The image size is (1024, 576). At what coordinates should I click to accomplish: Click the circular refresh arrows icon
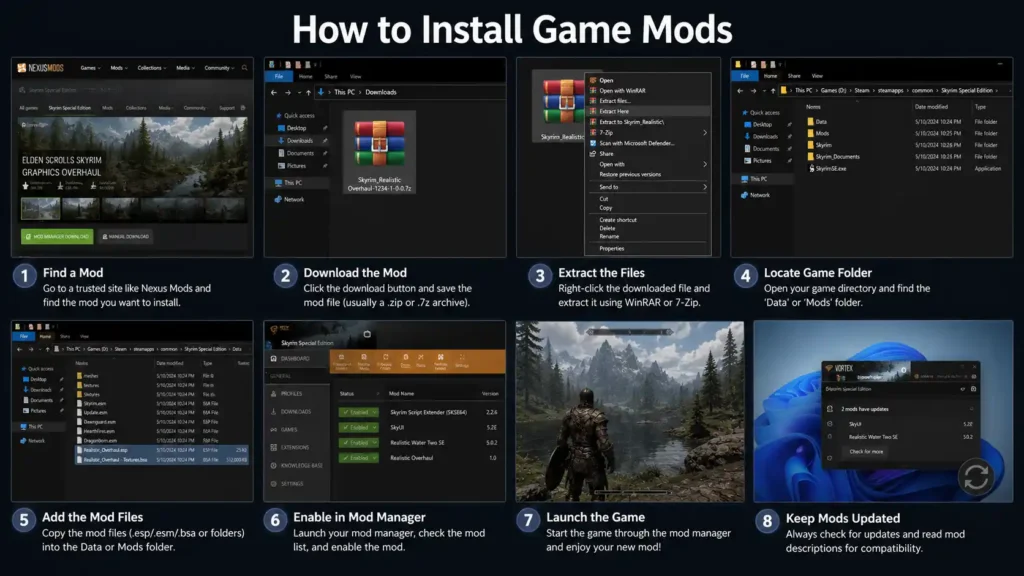[x=976, y=477]
